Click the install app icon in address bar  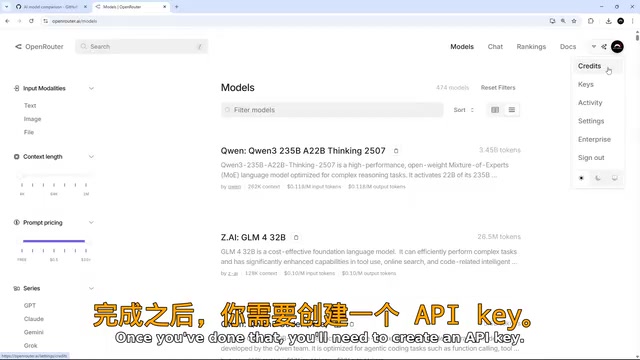[x=552, y=21]
